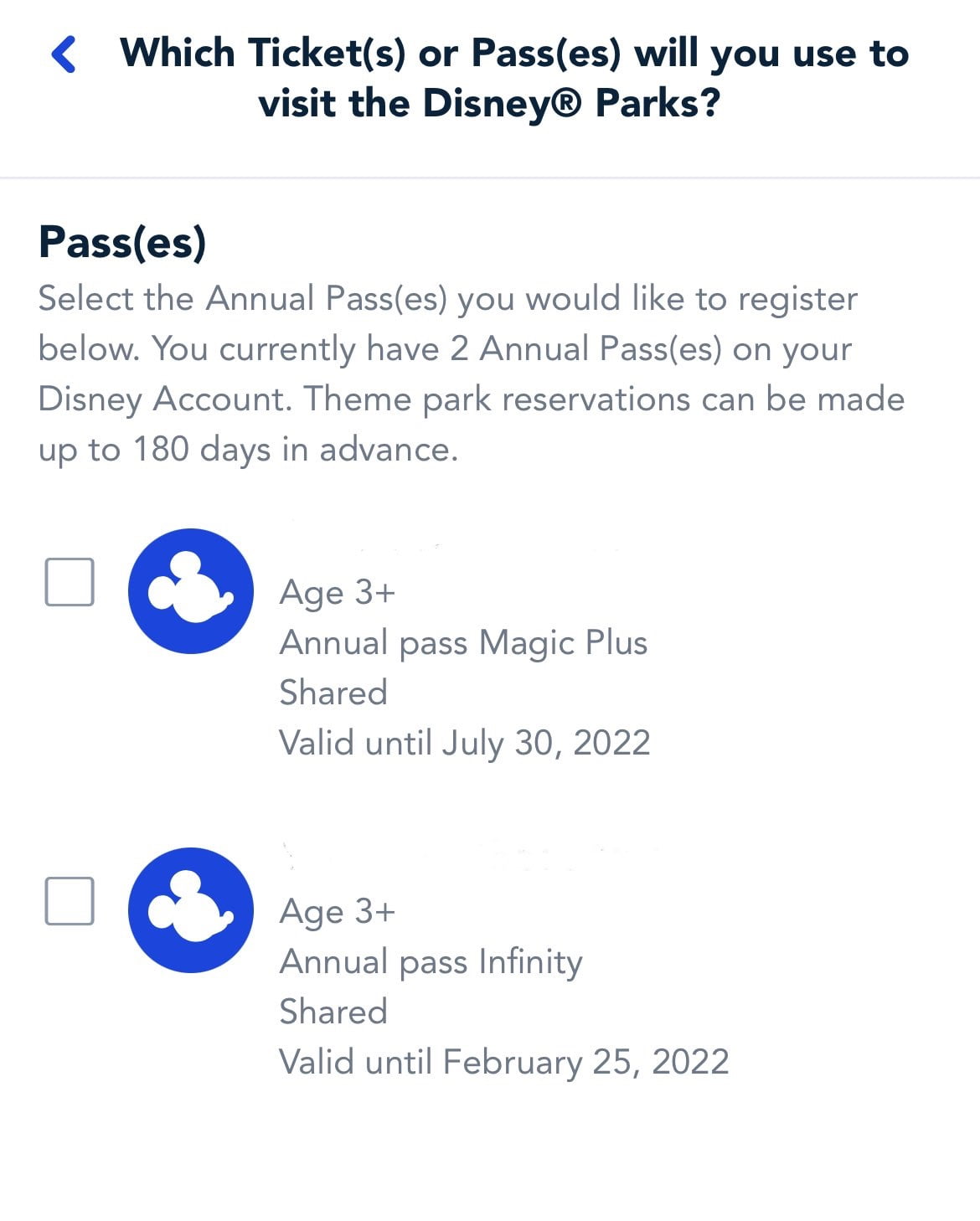Click the "Annual pass Magic Plus" label
This screenshot has height=1221, width=980.
(x=463, y=643)
